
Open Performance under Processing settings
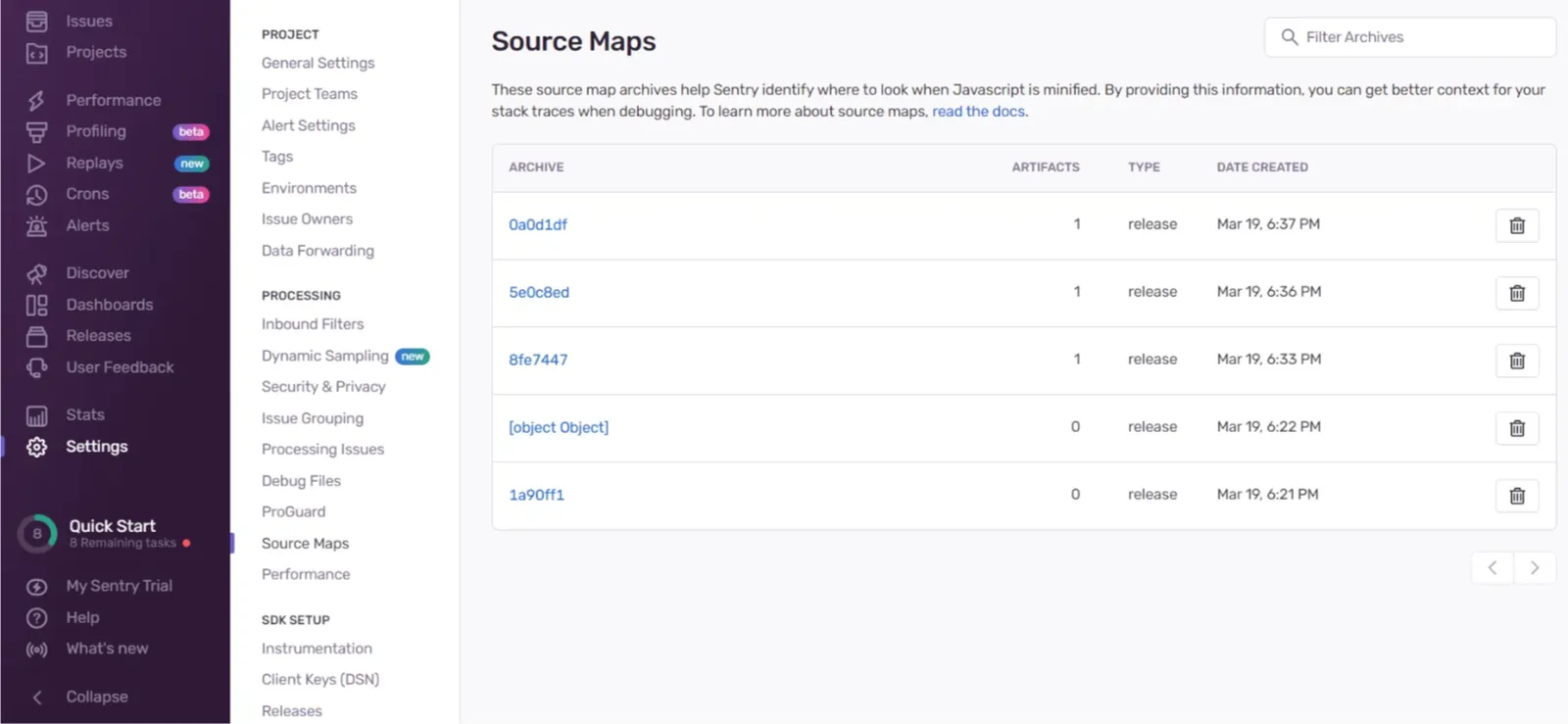coord(306,574)
